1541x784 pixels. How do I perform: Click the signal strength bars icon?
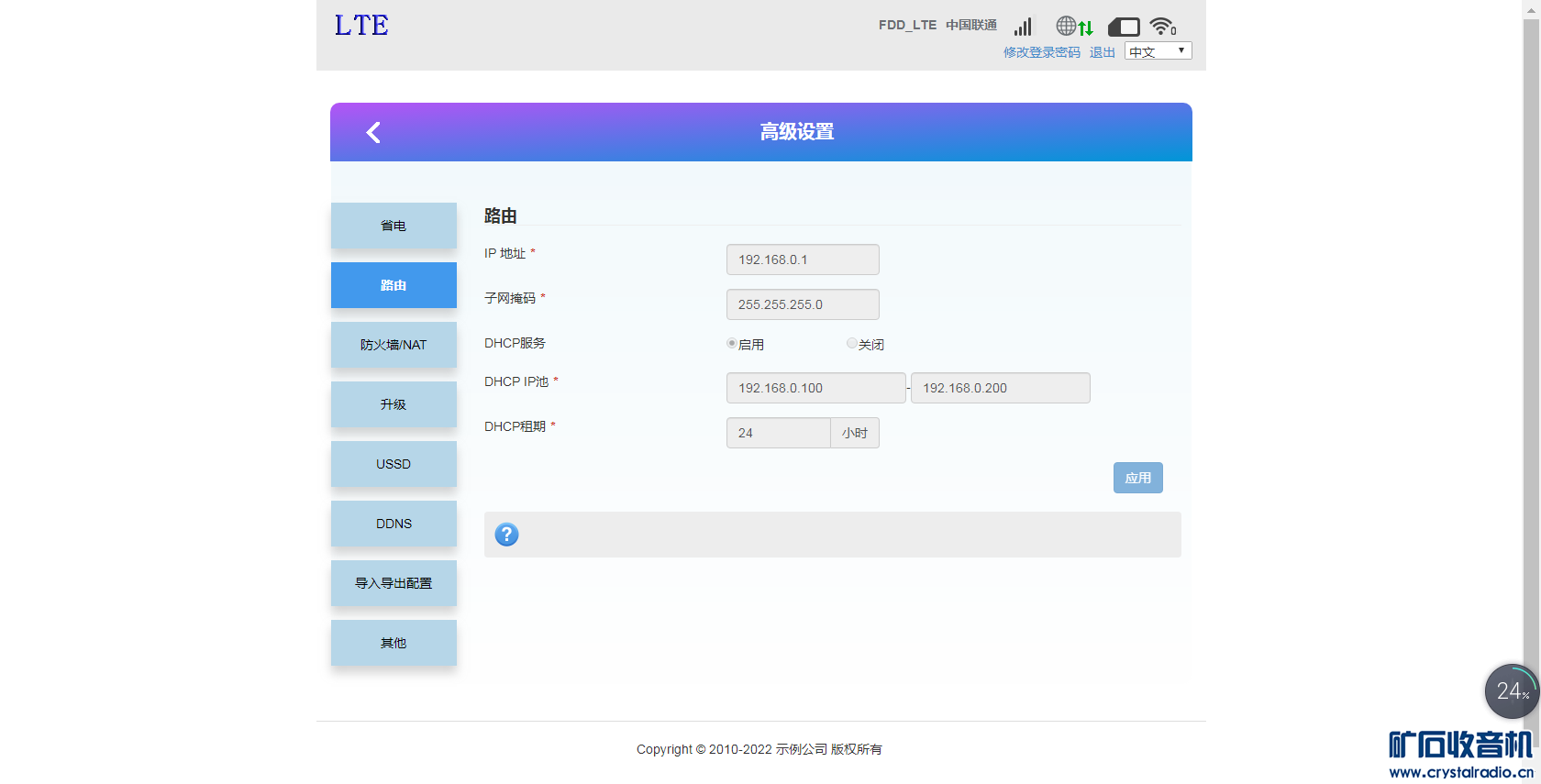[1023, 27]
